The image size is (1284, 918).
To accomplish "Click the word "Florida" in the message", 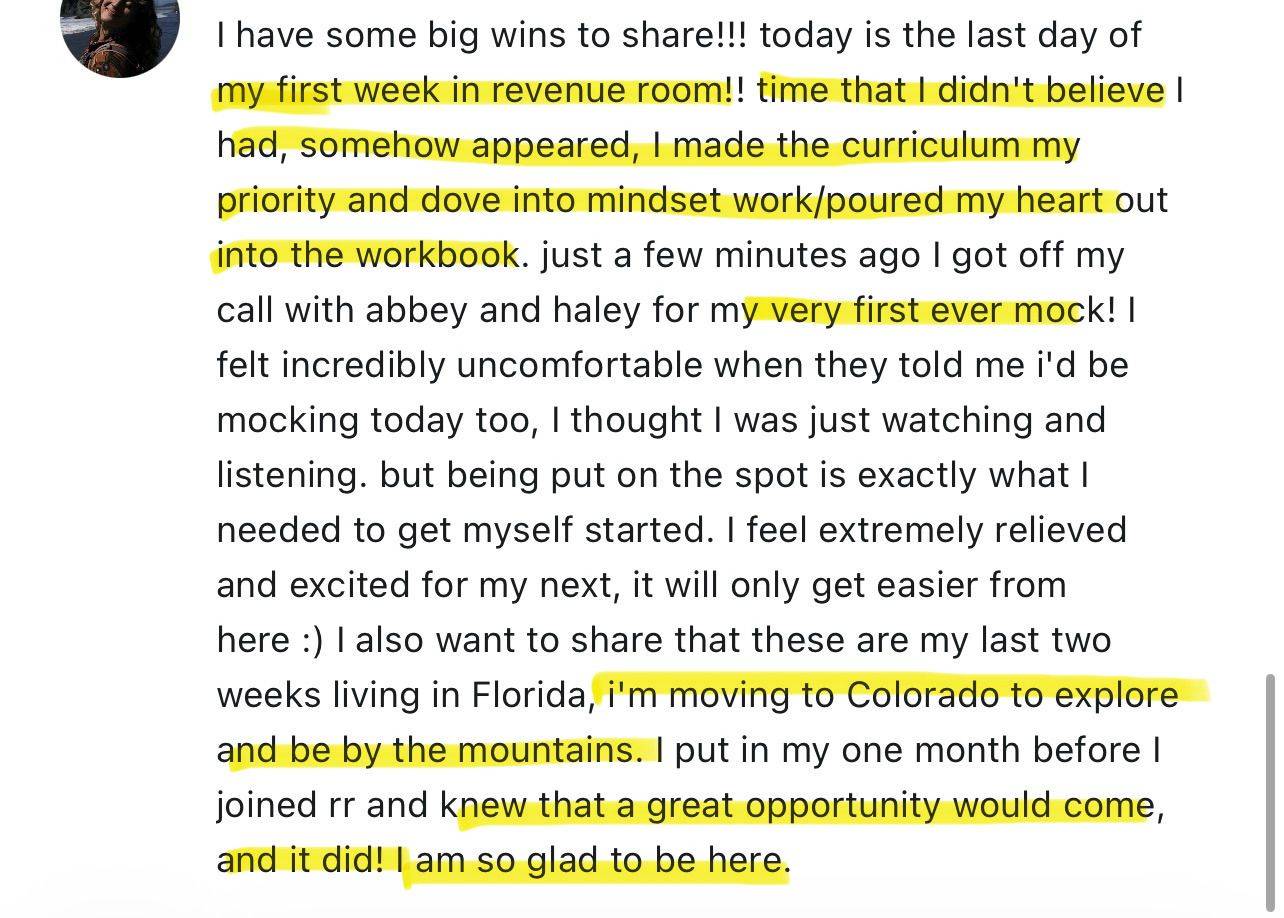I will tap(531, 695).
